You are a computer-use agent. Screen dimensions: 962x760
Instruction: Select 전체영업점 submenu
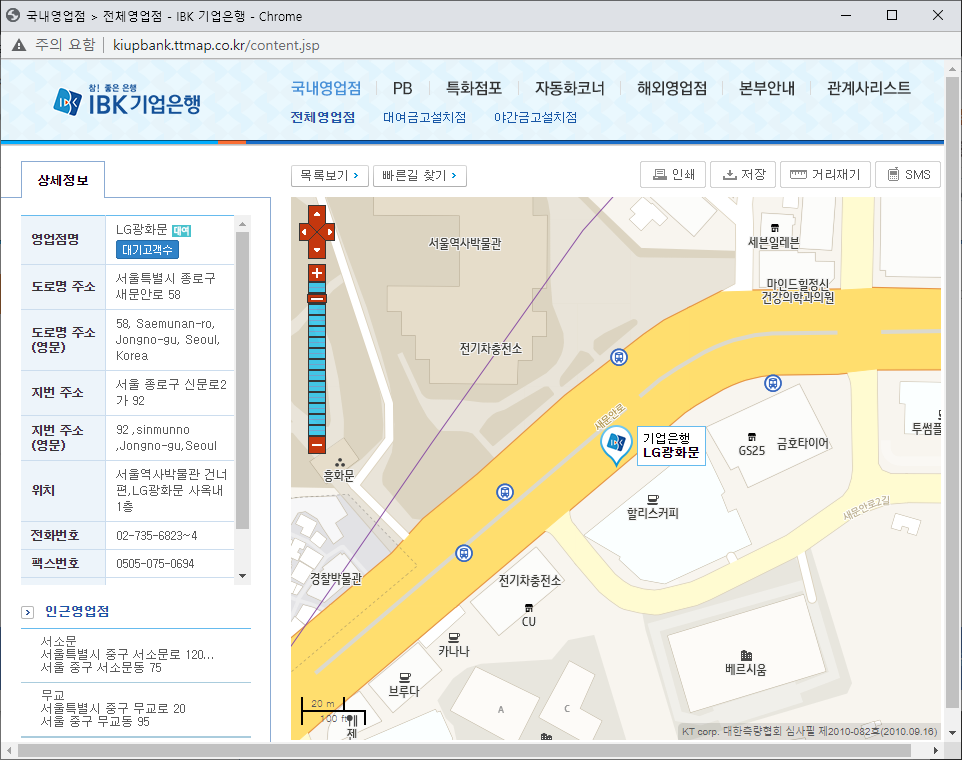pyautogui.click(x=323, y=117)
